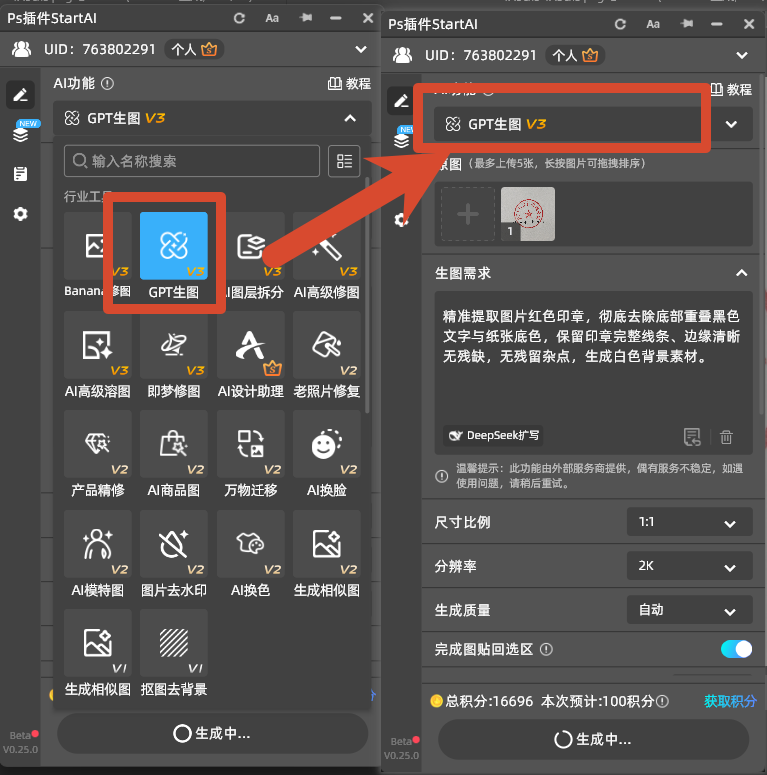Click the info icon next to AI功能
The width and height of the screenshot is (767, 775).
(107, 84)
